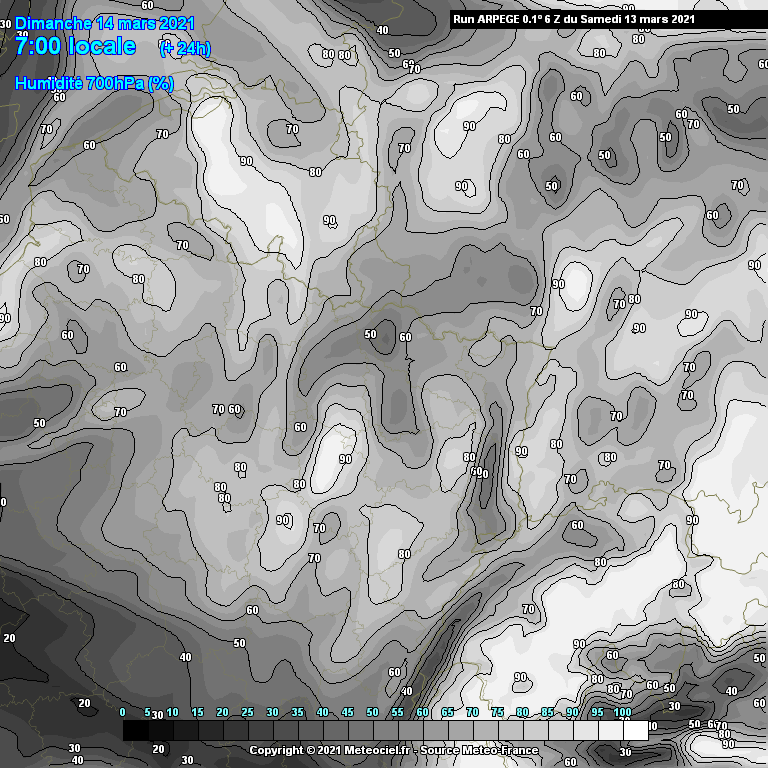Click the 65 label on the color legend
This screenshot has height=768, width=768.
tap(447, 713)
